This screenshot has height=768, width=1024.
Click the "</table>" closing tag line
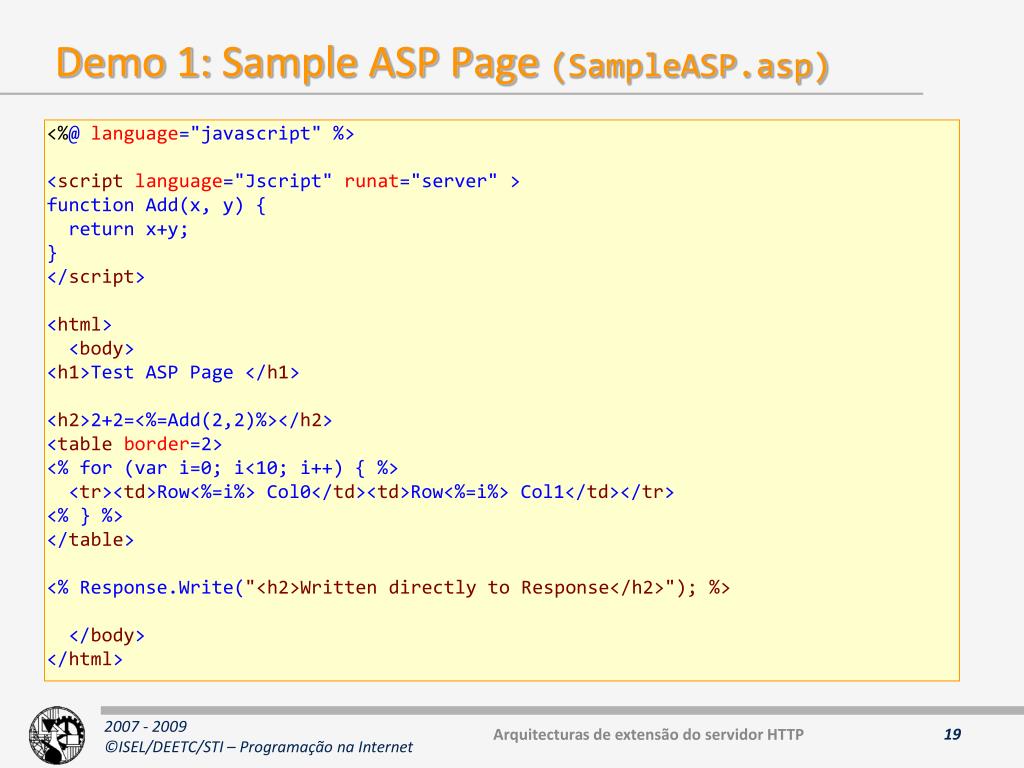(90, 539)
